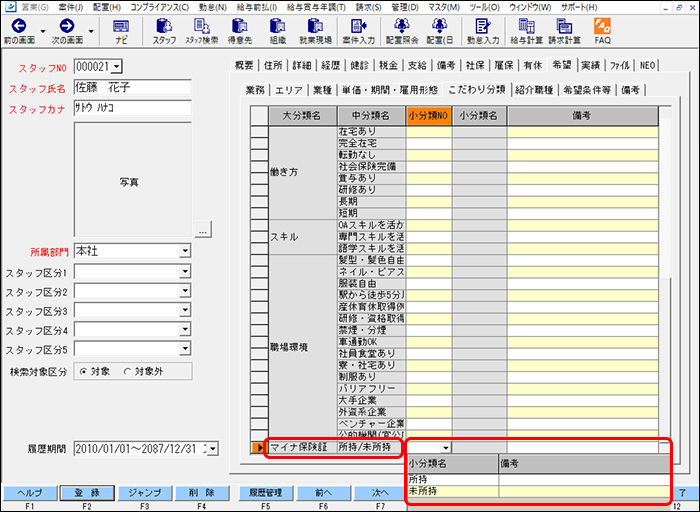Click the スタッフ氏名 input field
700x512 pixels.
tap(133, 87)
